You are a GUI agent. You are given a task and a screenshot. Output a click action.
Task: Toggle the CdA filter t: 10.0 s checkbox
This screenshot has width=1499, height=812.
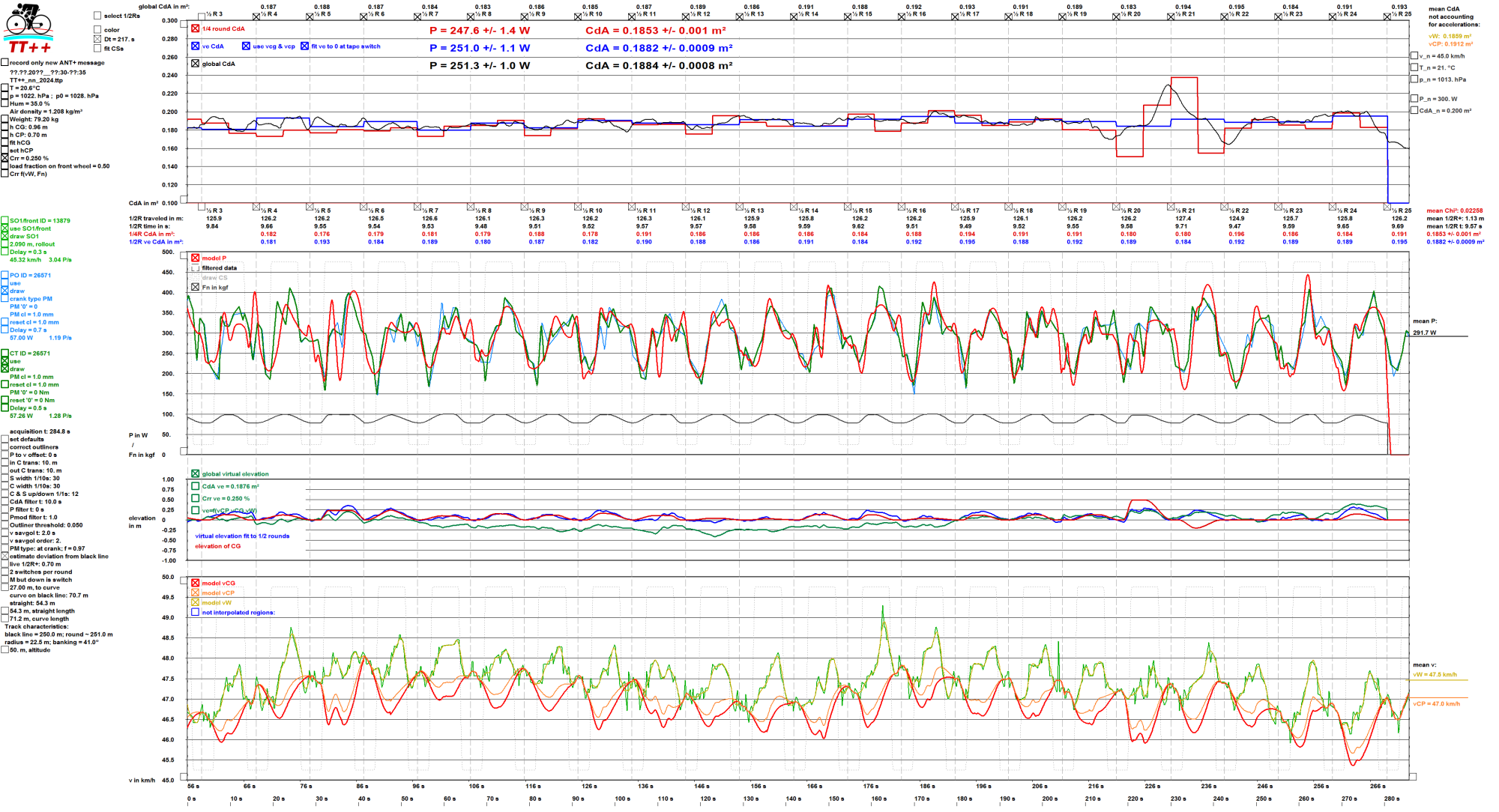[4, 502]
